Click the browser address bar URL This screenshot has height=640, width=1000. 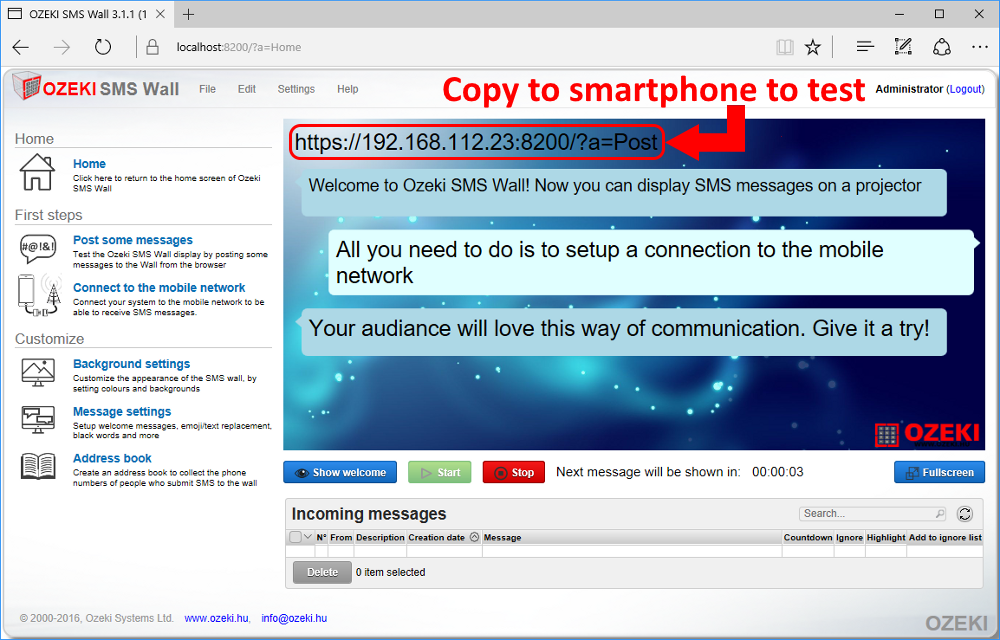pos(239,47)
